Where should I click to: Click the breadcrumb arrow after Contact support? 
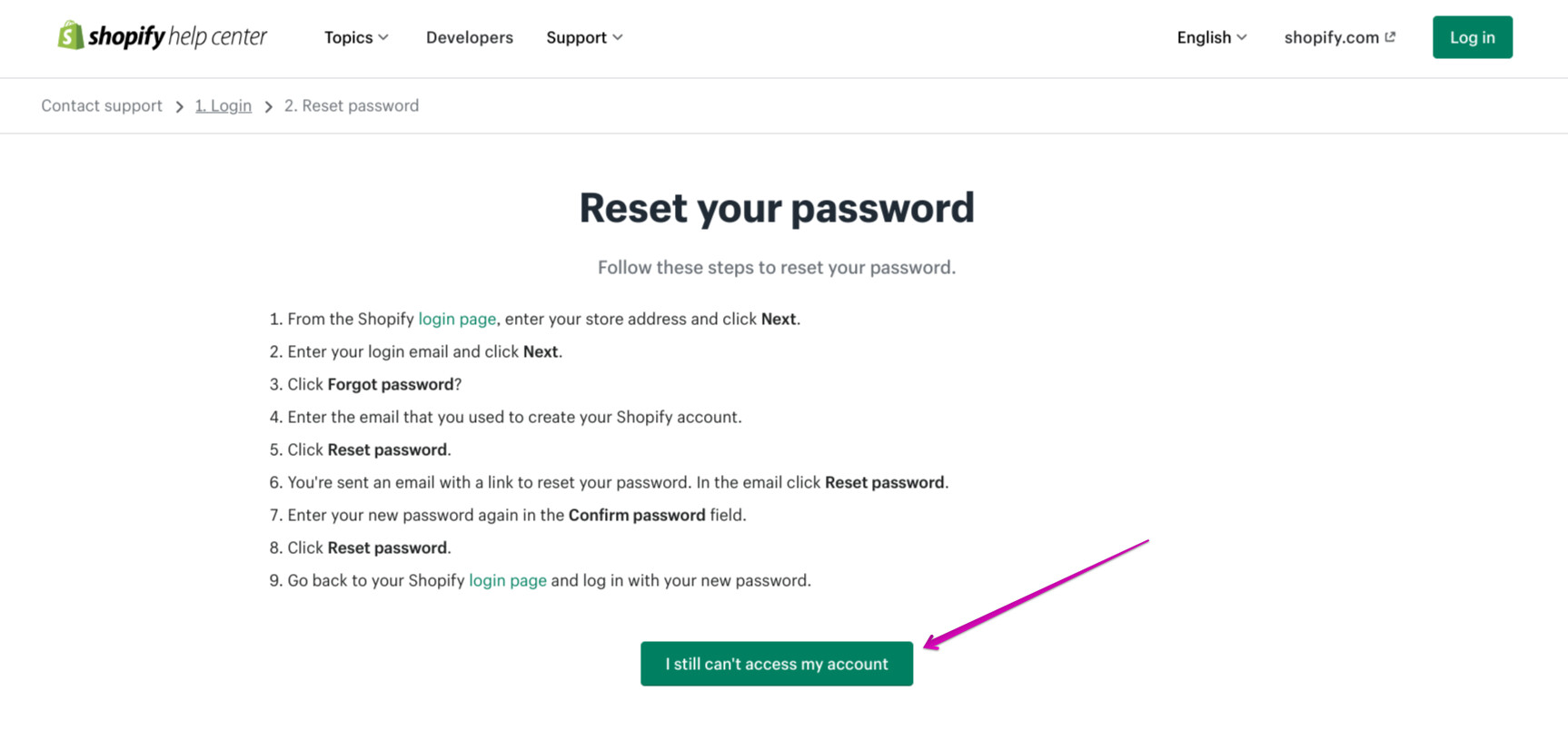click(x=179, y=106)
